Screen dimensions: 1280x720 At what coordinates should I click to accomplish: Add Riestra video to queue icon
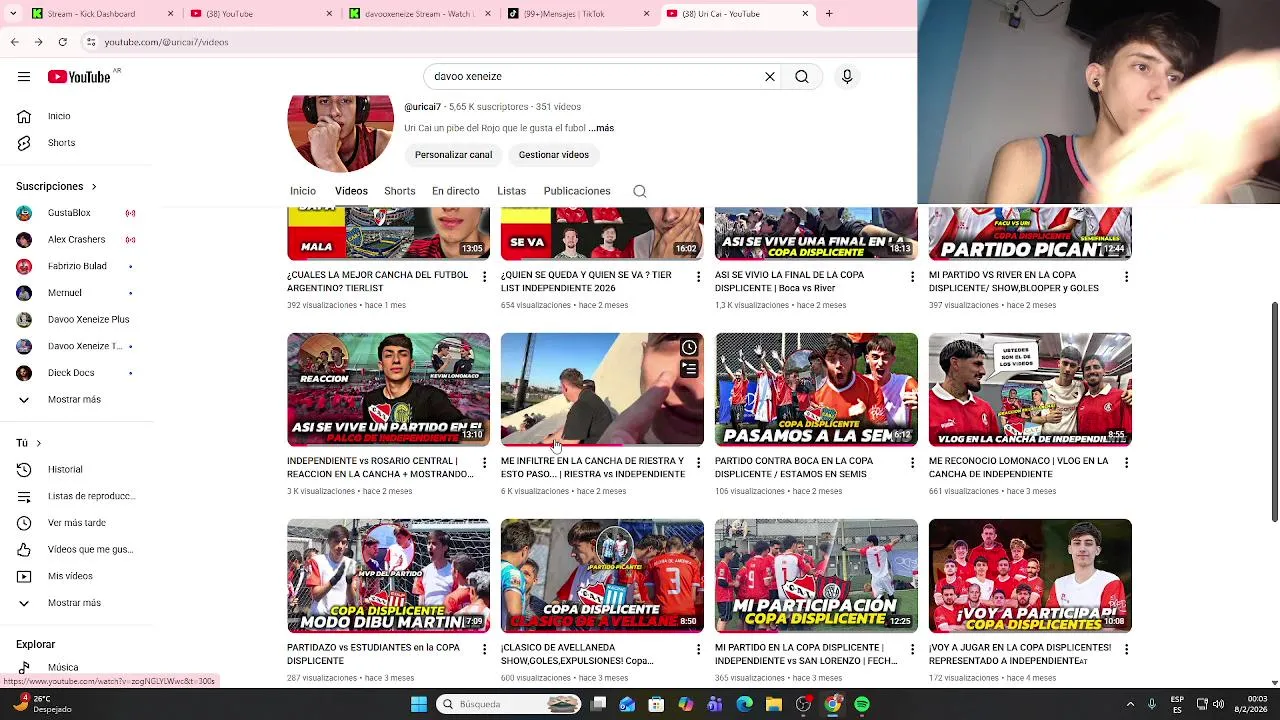(689, 369)
